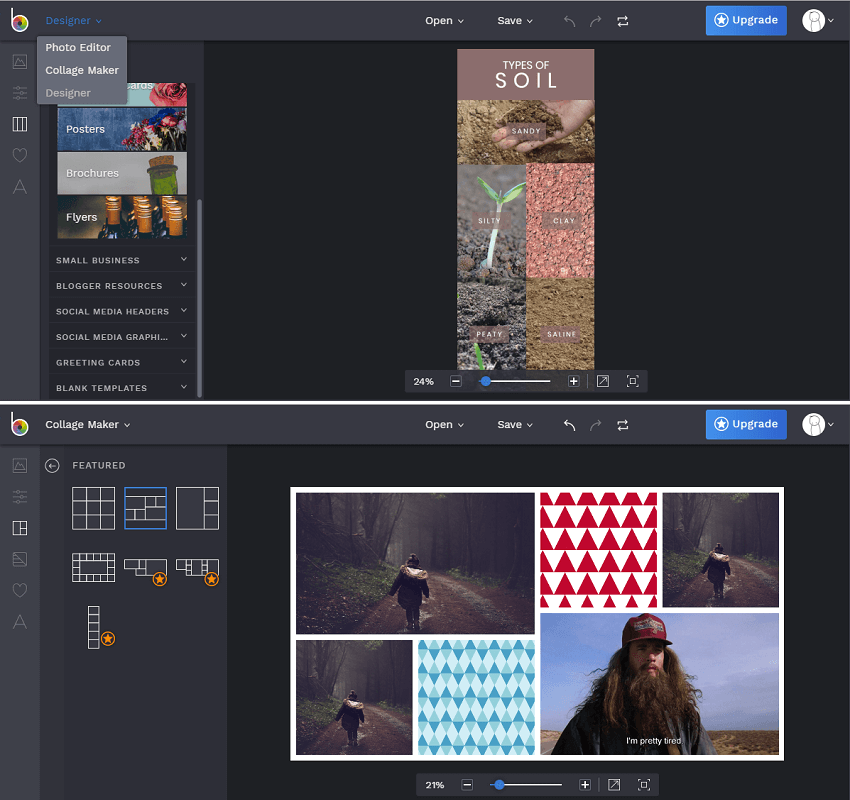This screenshot has height=800, width=850.
Task: Undo the last action in Collage Maker toolbar
Action: point(569,425)
